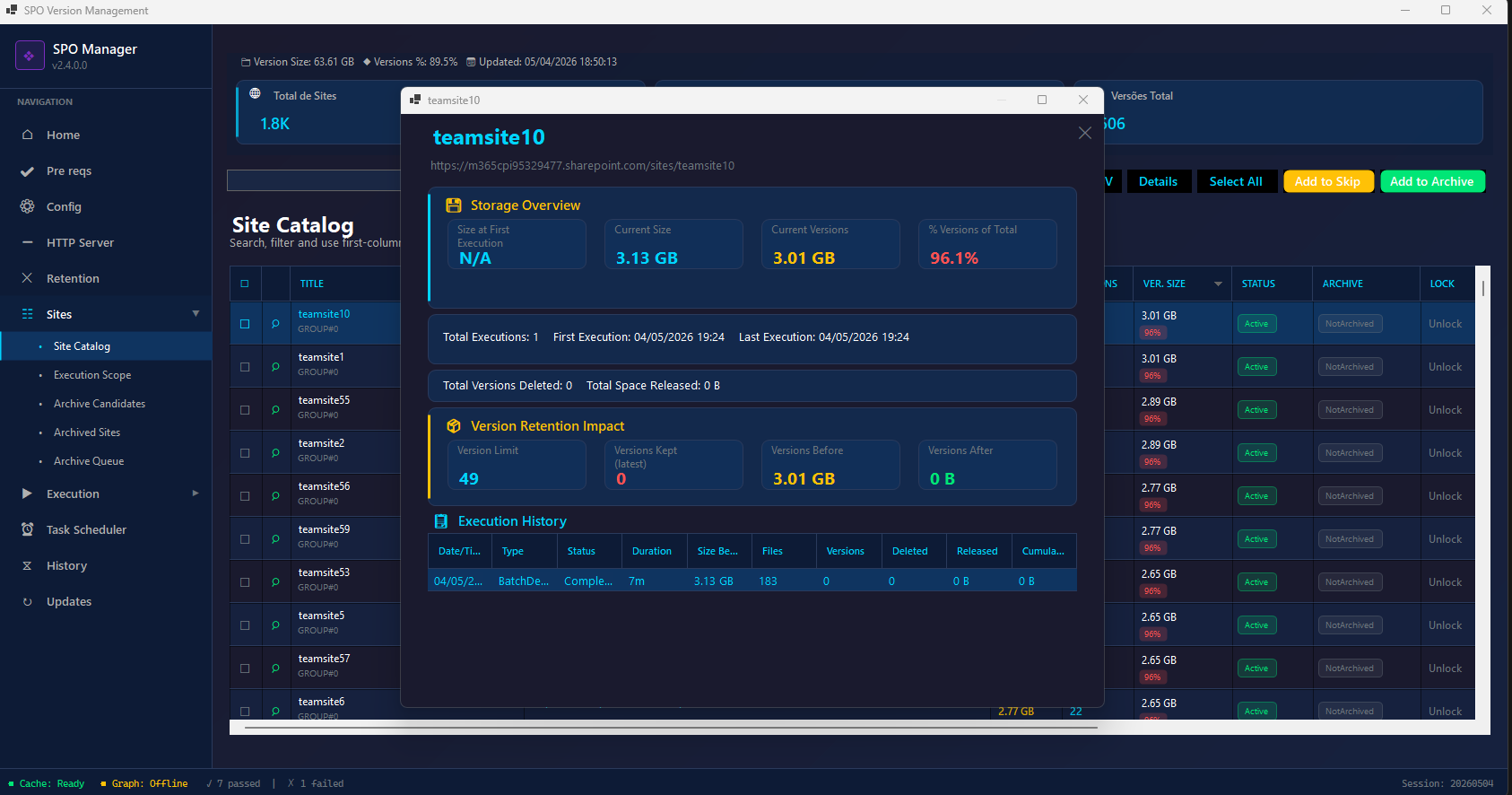Image resolution: width=1512 pixels, height=795 pixels.
Task: Close the teamsite10 detail panel with X
Action: click(1085, 133)
